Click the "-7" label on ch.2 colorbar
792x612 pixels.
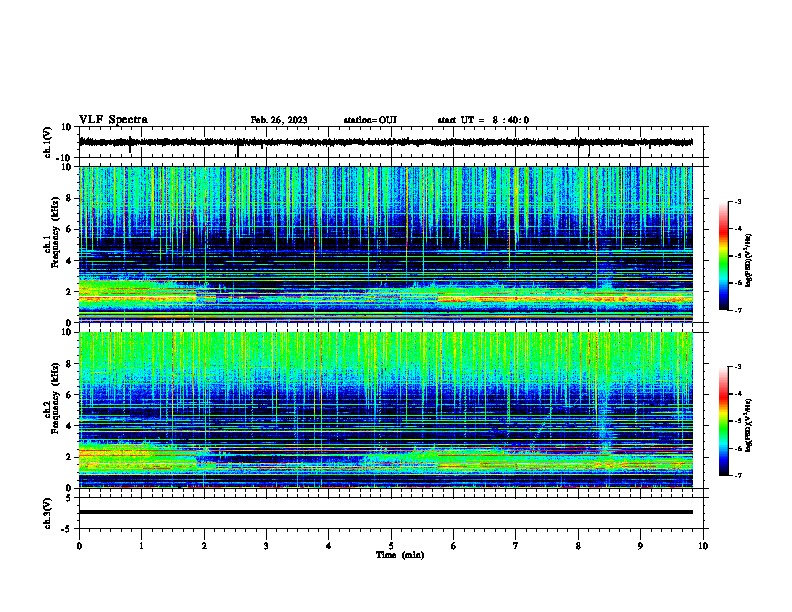[737, 475]
